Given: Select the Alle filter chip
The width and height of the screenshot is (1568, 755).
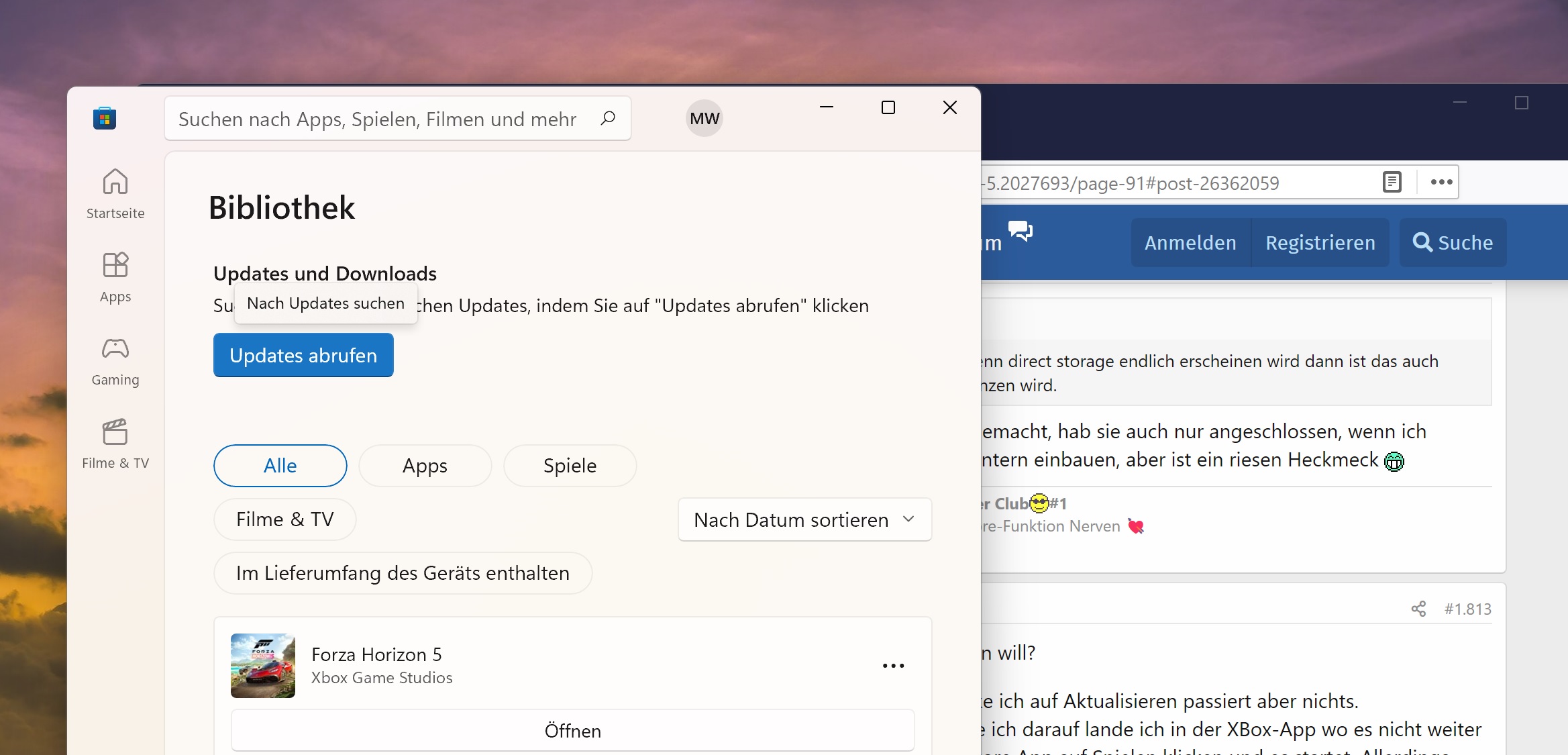Looking at the screenshot, I should point(280,466).
